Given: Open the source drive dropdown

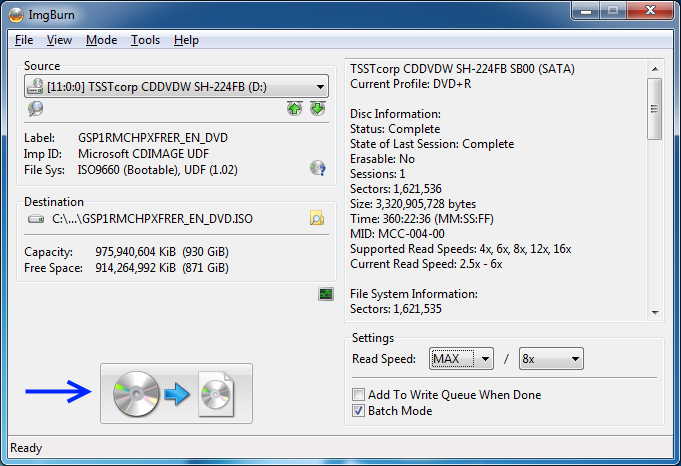Looking at the screenshot, I should coord(176,86).
